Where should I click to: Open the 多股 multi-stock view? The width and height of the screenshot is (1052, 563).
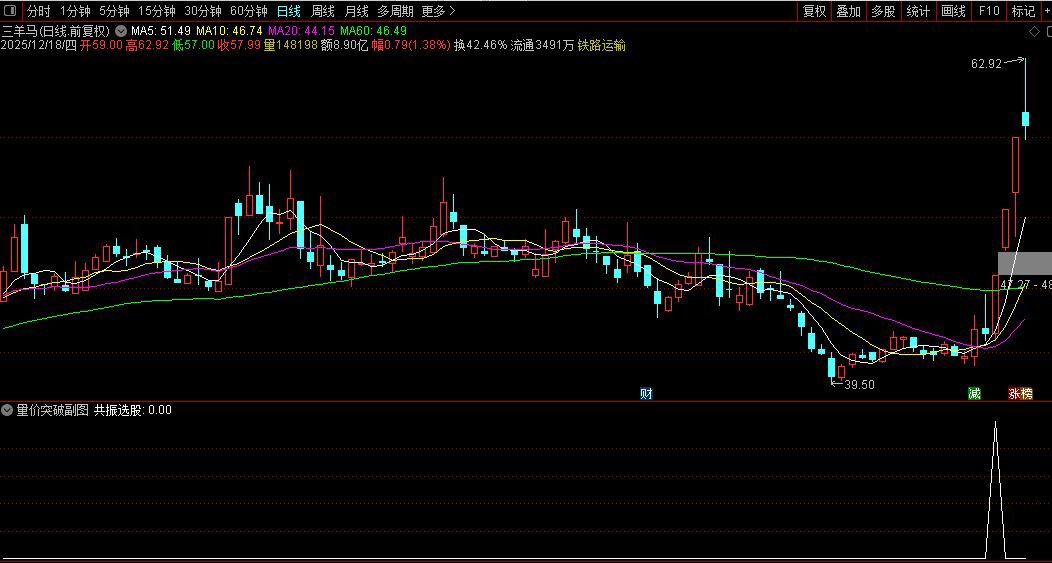884,11
